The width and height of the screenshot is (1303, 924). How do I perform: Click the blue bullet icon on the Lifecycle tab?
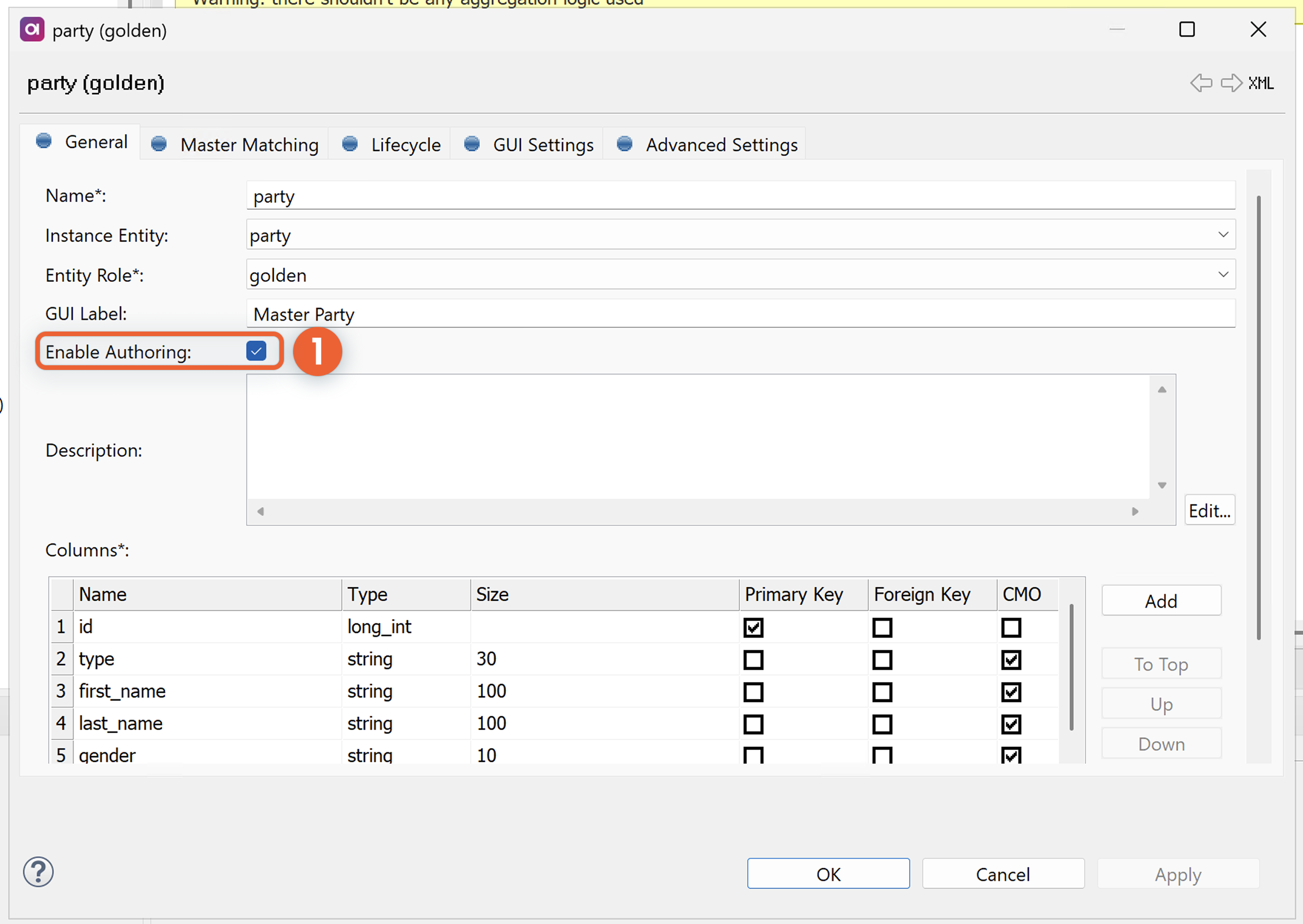tap(350, 144)
